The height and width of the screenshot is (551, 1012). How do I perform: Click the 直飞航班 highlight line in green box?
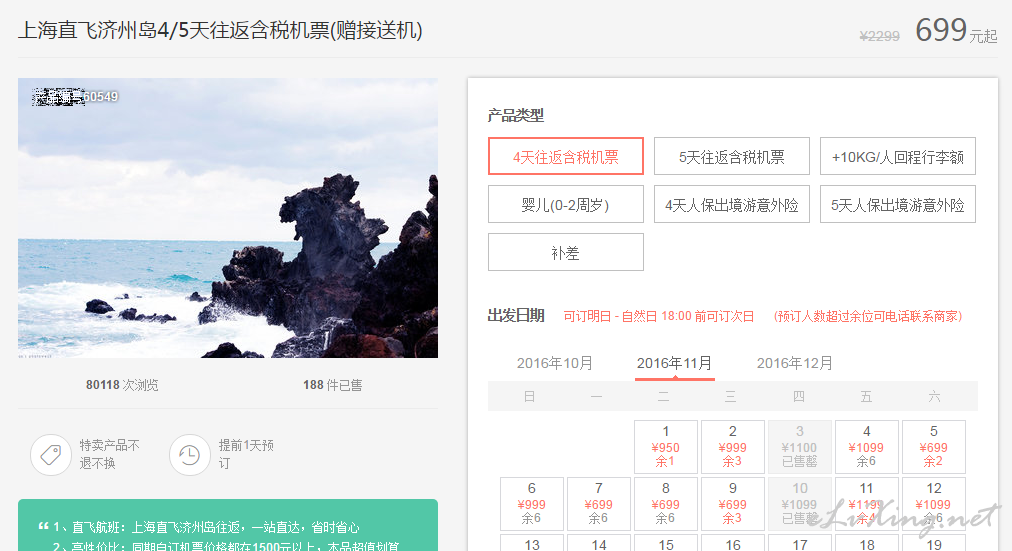(x=206, y=527)
